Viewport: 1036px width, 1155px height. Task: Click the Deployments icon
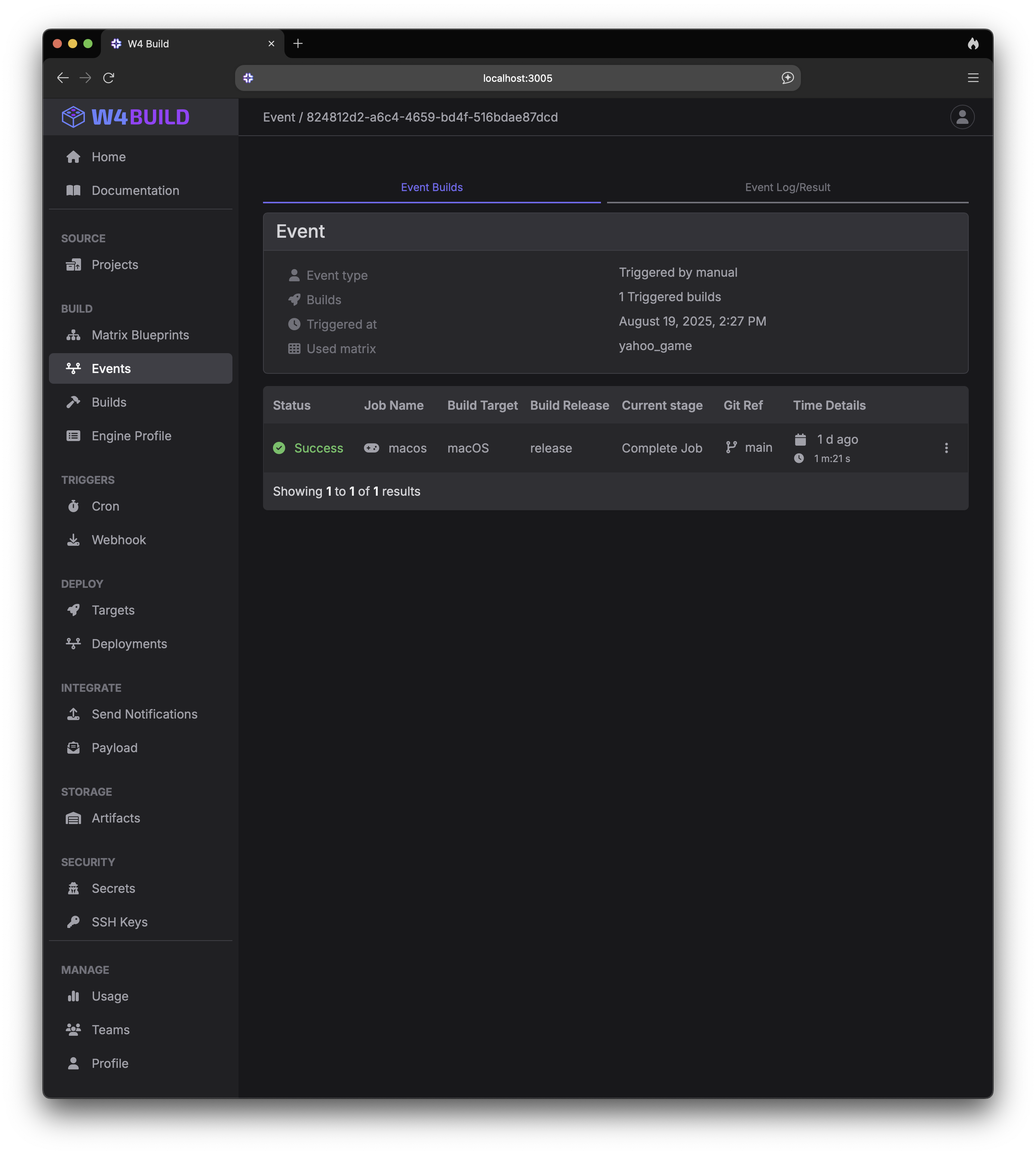73,644
